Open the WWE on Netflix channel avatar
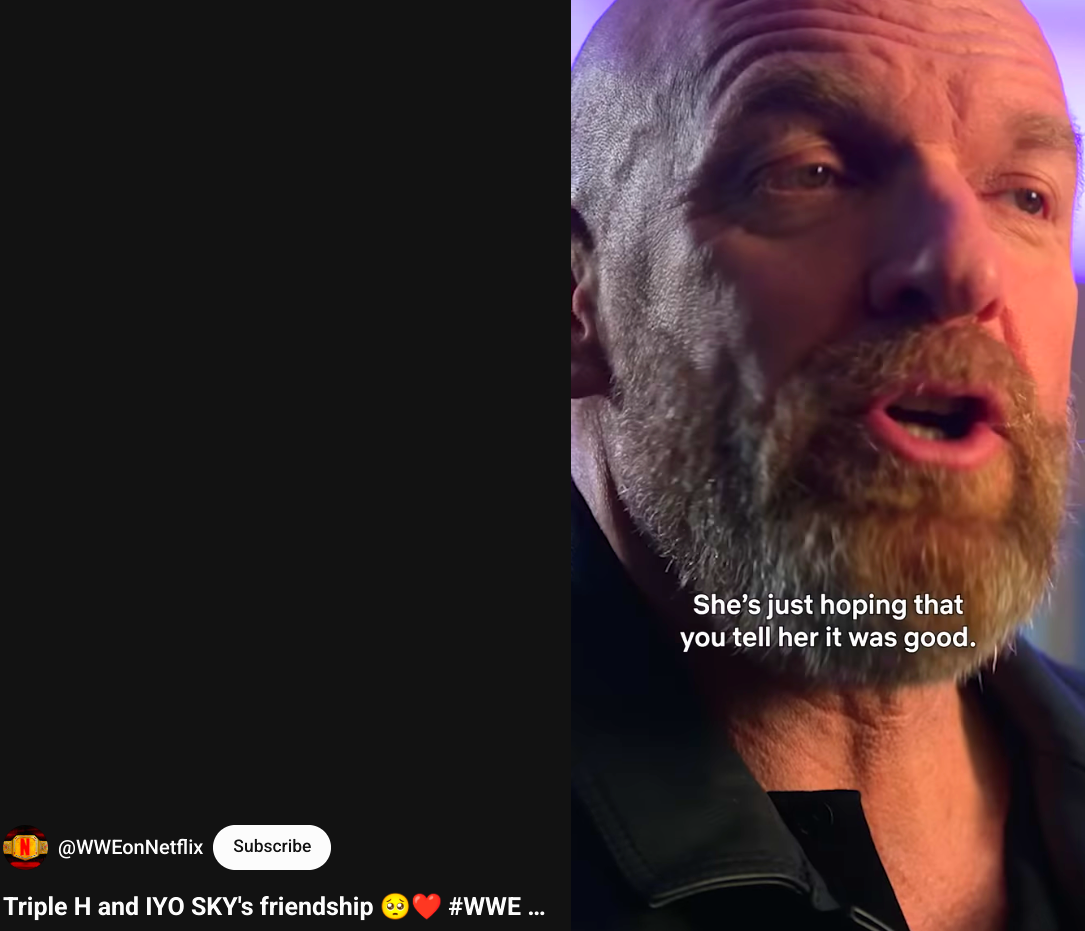 26,847
